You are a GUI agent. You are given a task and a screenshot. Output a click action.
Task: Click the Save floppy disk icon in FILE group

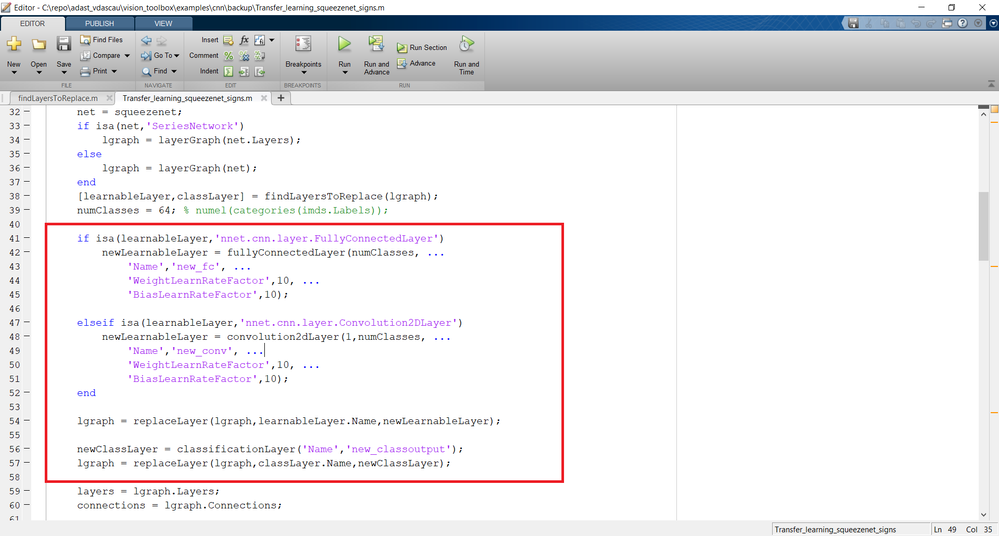pyautogui.click(x=64, y=44)
